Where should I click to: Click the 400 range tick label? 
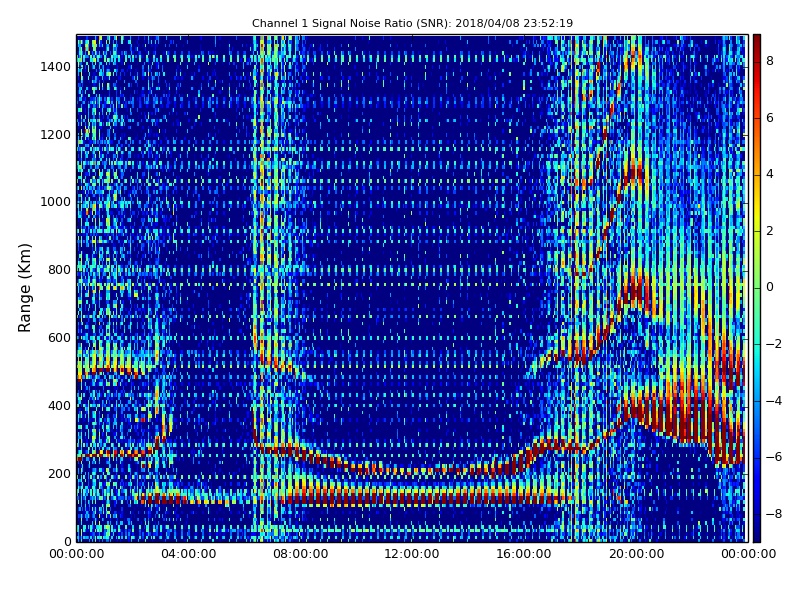coord(59,406)
